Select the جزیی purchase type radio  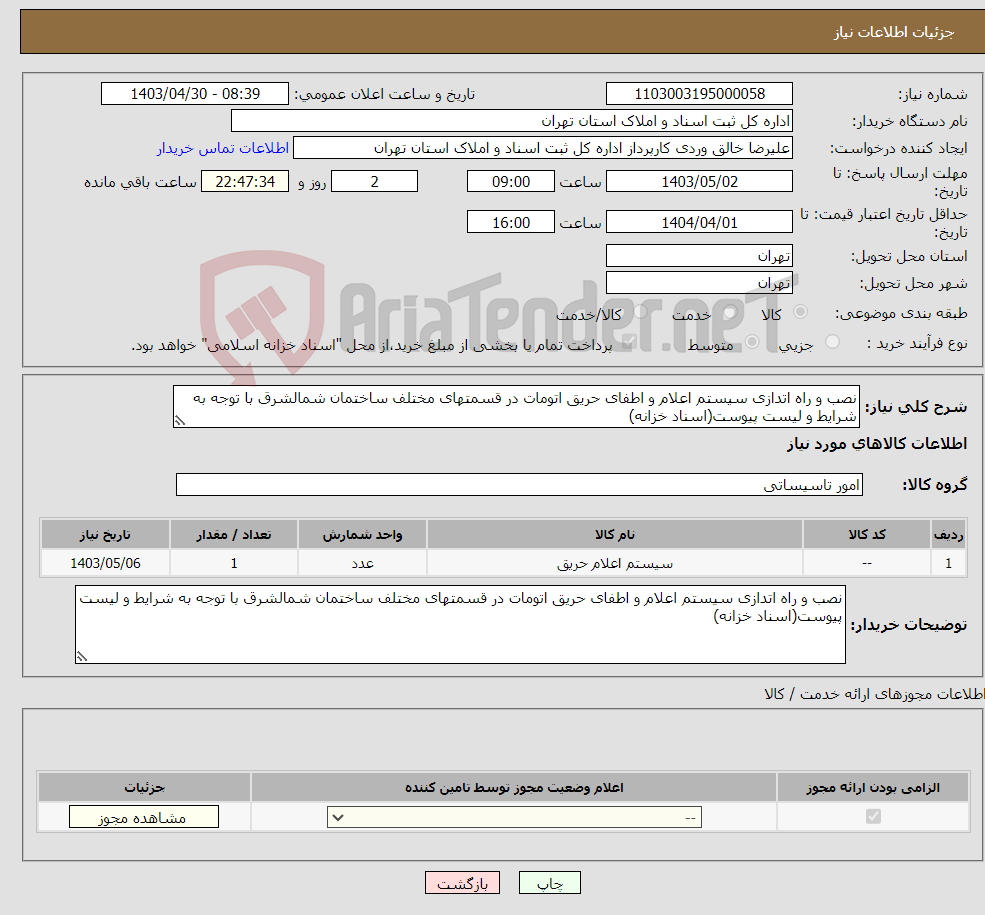tap(832, 342)
